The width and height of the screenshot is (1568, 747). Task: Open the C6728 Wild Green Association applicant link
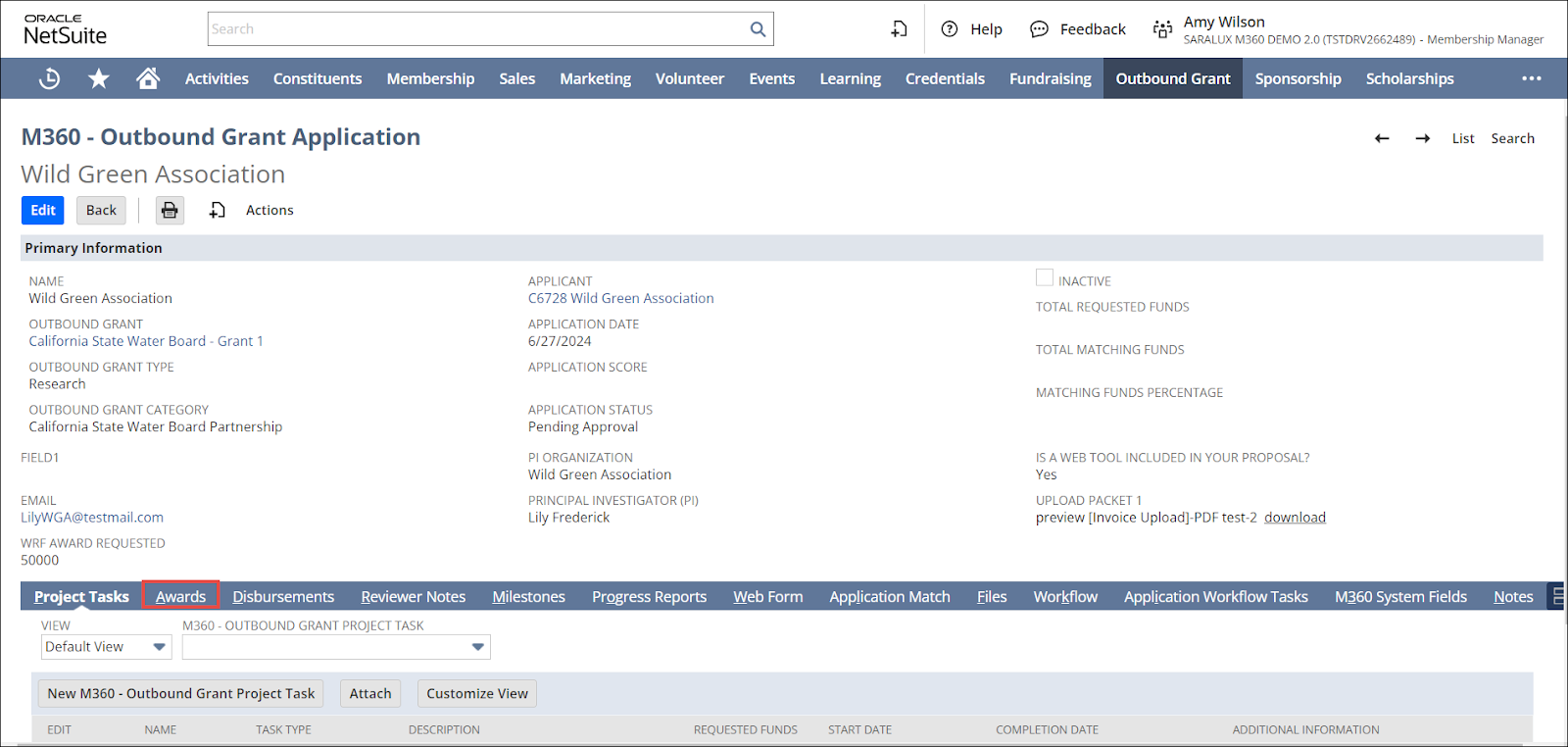620,298
